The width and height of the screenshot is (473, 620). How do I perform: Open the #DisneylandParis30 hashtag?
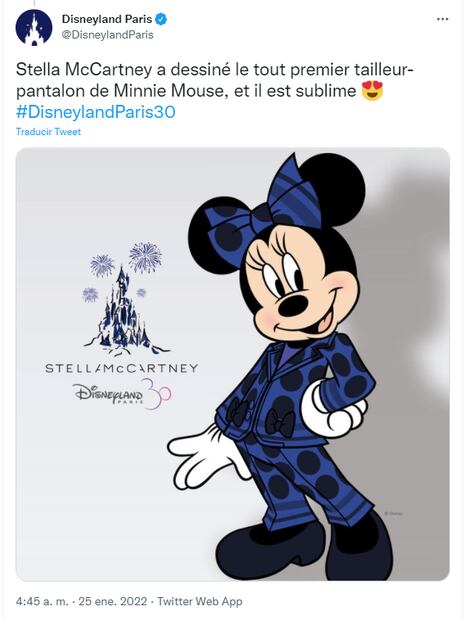coord(95,112)
